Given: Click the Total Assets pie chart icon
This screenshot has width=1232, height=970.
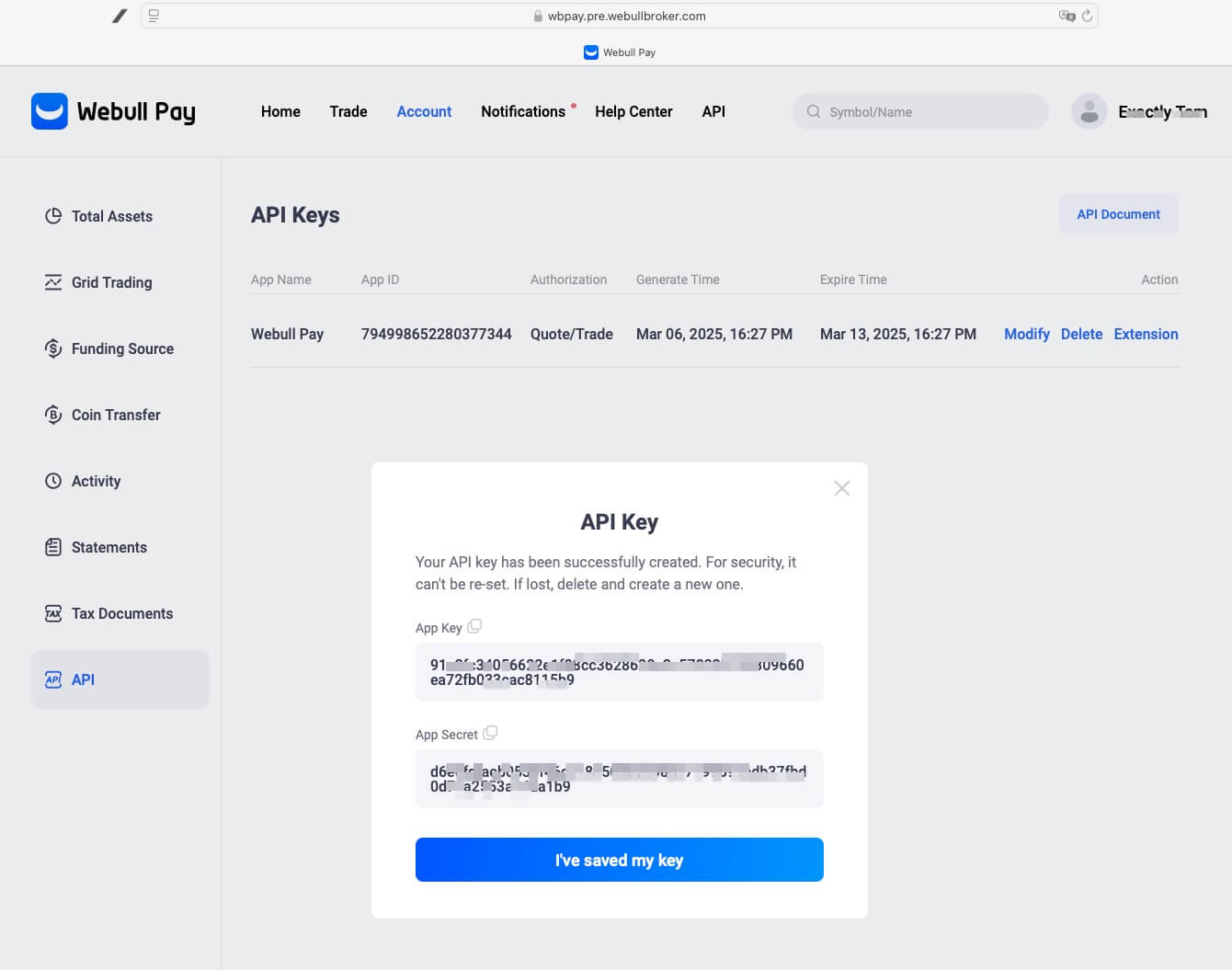Looking at the screenshot, I should 53,216.
